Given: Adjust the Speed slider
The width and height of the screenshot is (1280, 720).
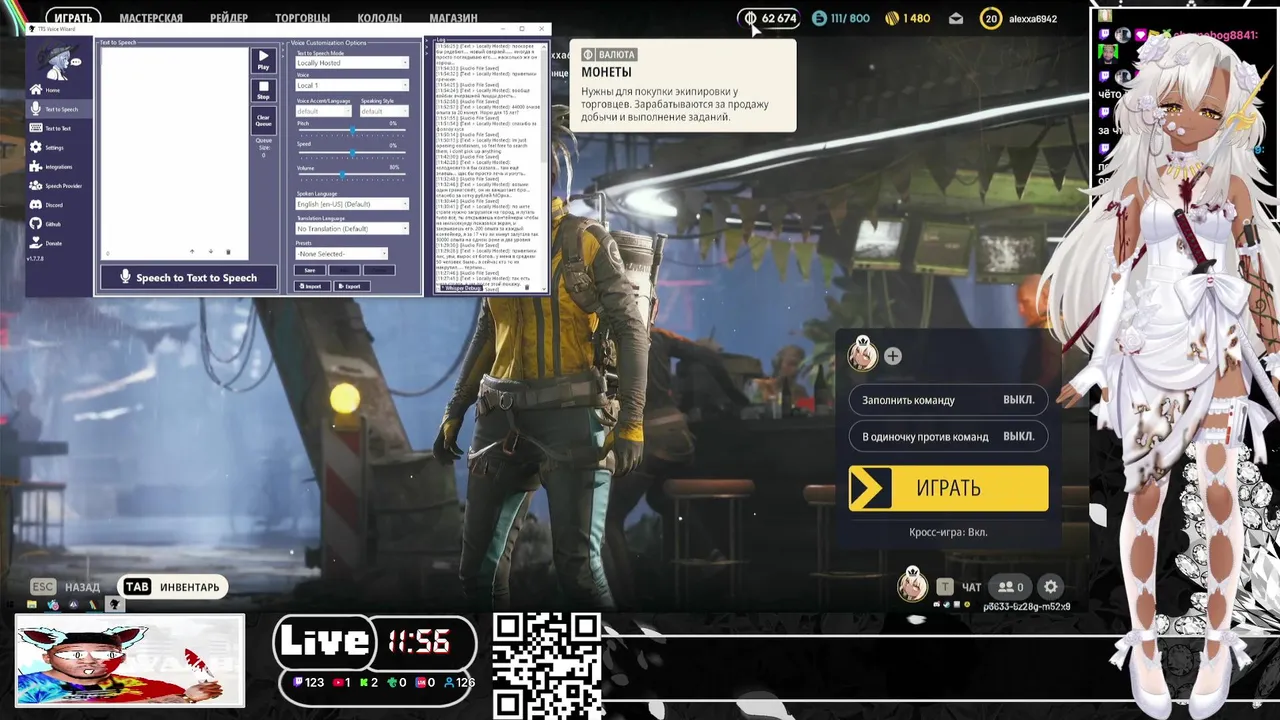Looking at the screenshot, I should point(352,153).
